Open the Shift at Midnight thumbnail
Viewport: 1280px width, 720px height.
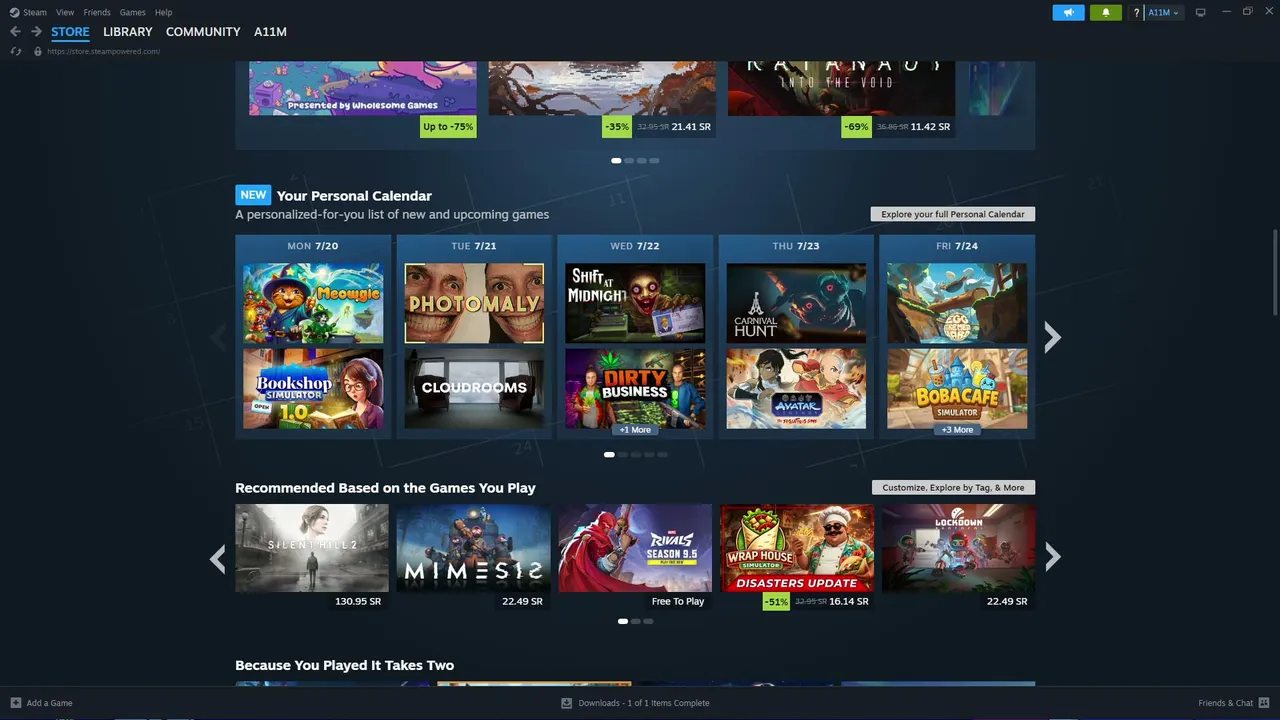(635, 303)
